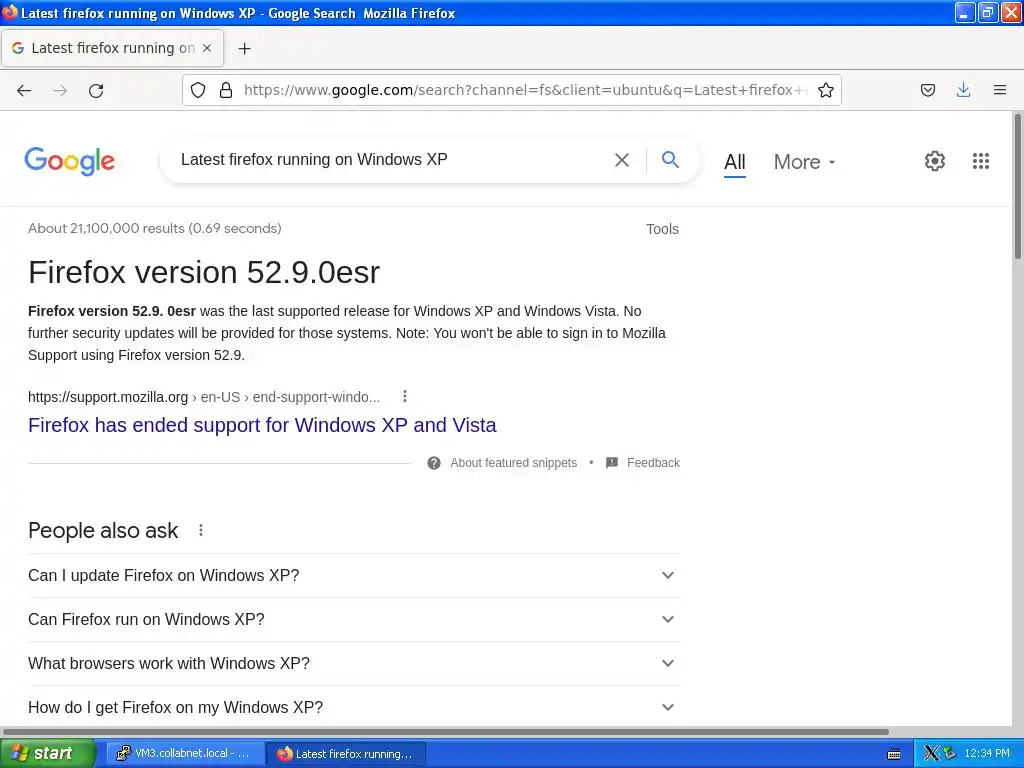Click the 'Firefox version 52.9.0esr' heading

[204, 272]
